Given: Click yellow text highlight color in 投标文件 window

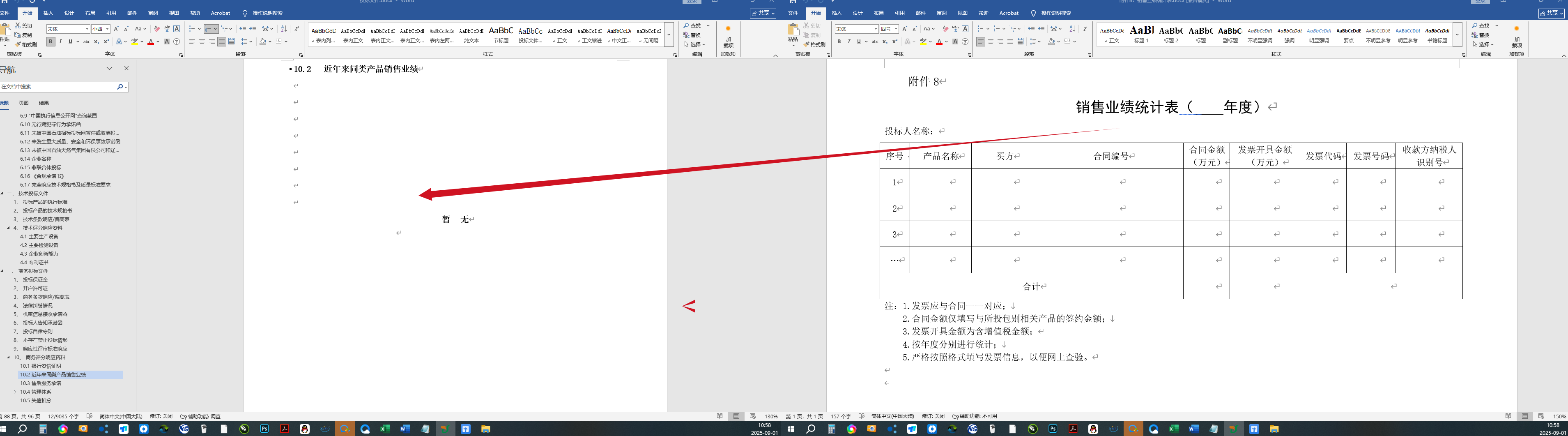Looking at the screenshot, I should 135,42.
